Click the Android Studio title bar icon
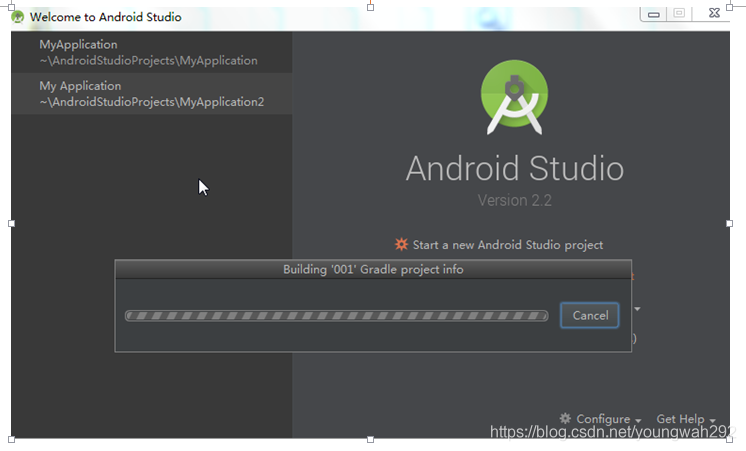Viewport: 746px width, 451px height. 18,17
